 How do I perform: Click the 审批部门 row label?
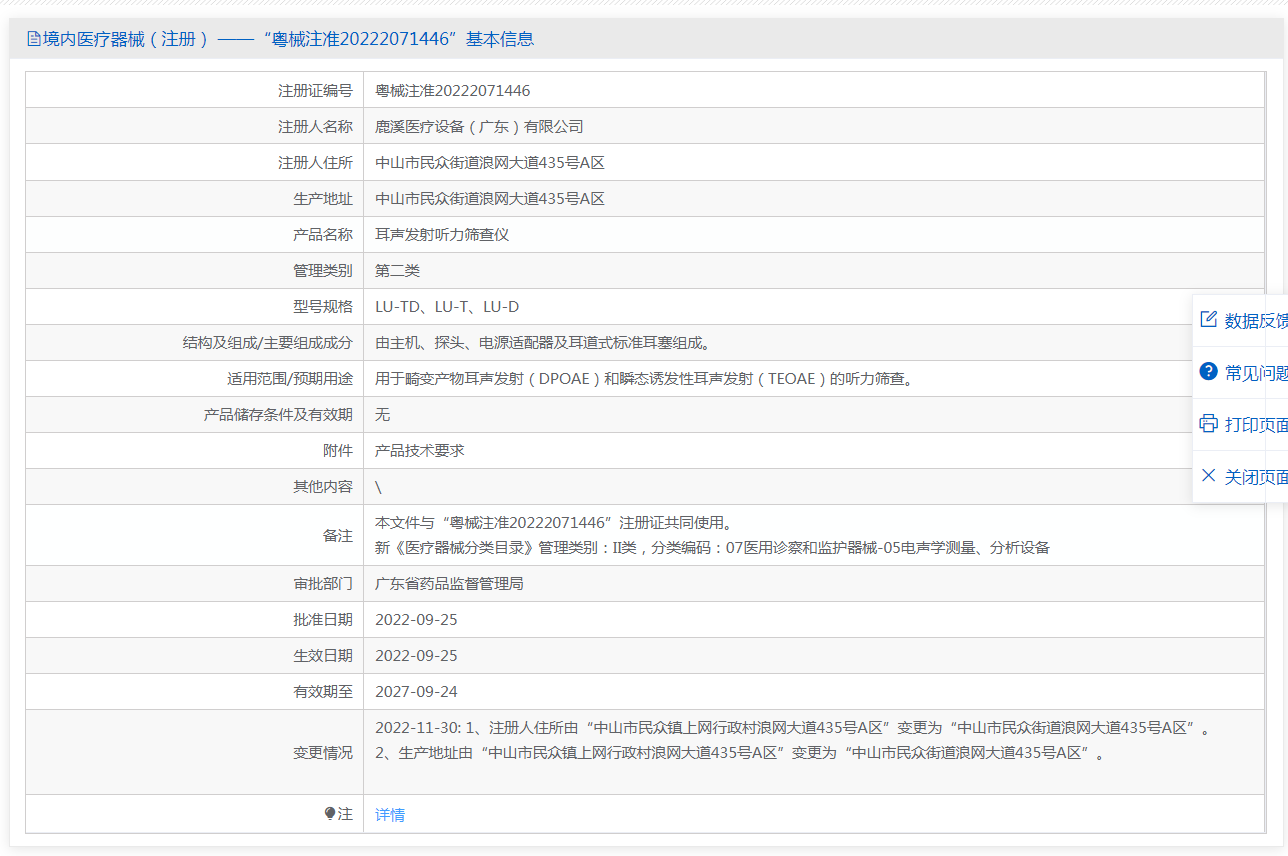323,584
